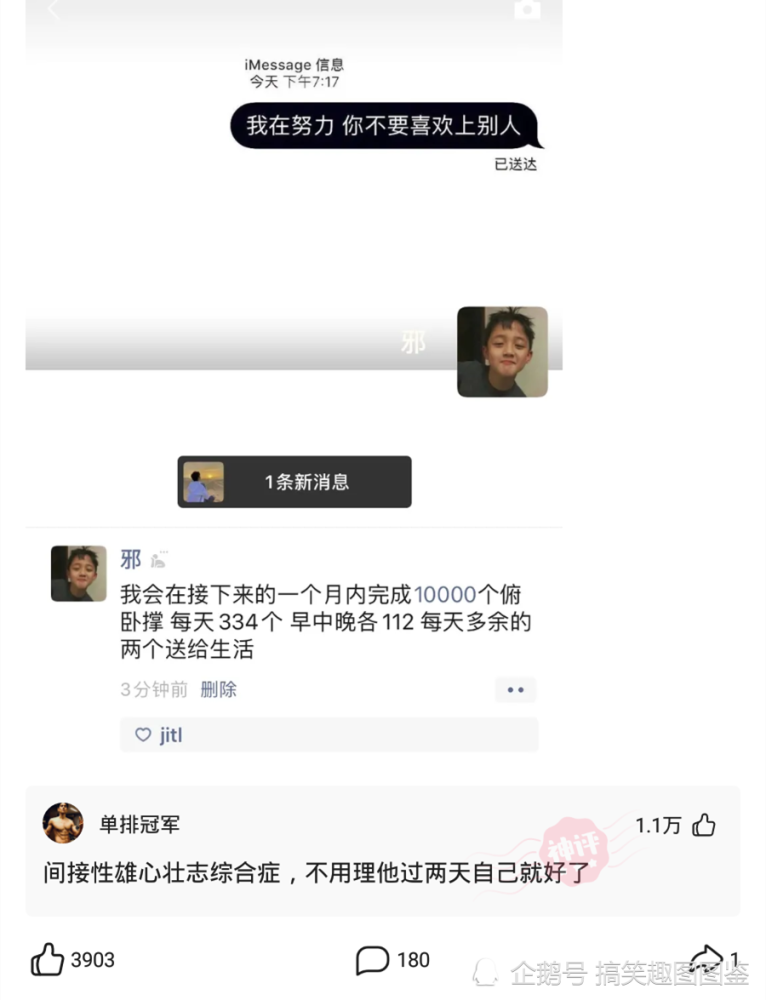Tap the avatar thumbnail in new message banner
The height and width of the screenshot is (1000, 766).
[x=203, y=482]
